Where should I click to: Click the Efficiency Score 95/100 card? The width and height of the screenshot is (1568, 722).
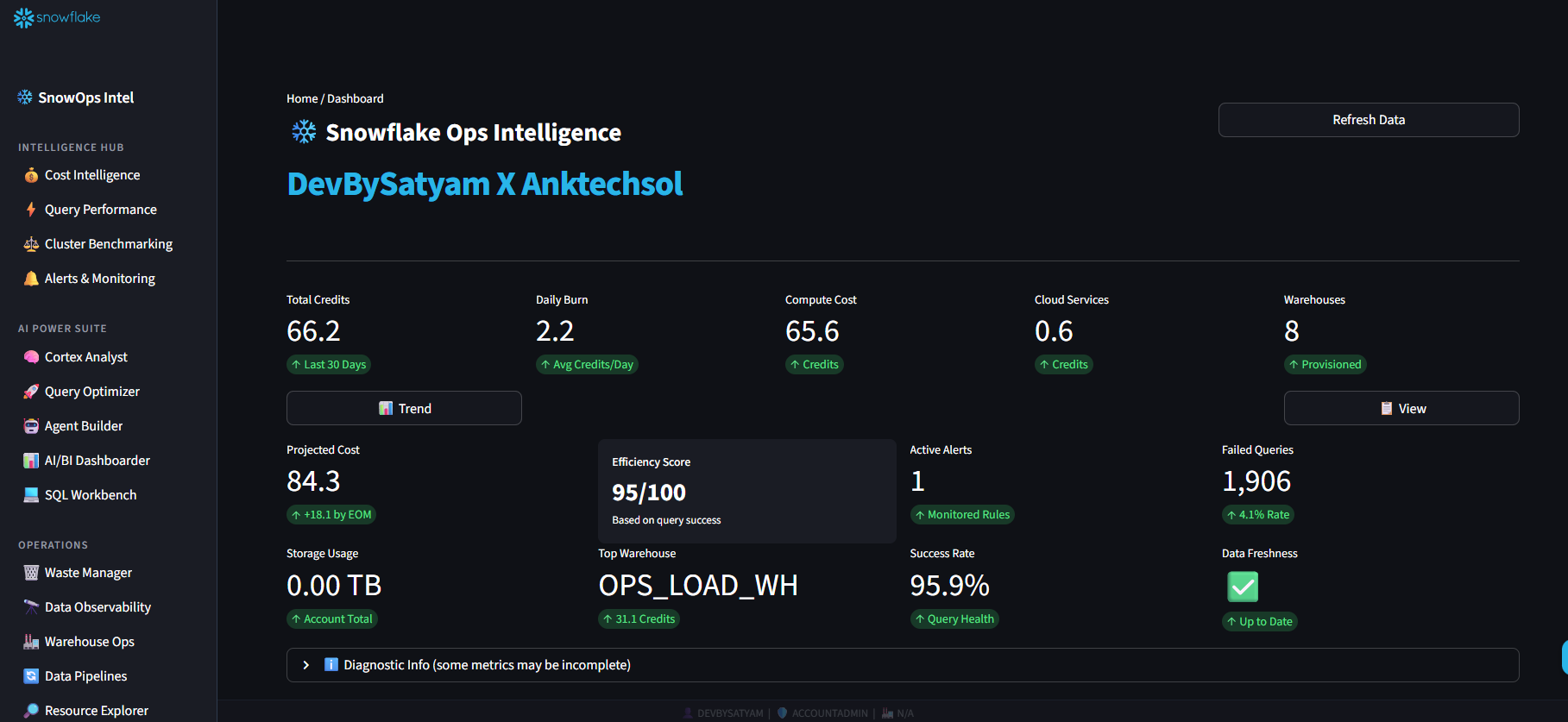coord(747,491)
